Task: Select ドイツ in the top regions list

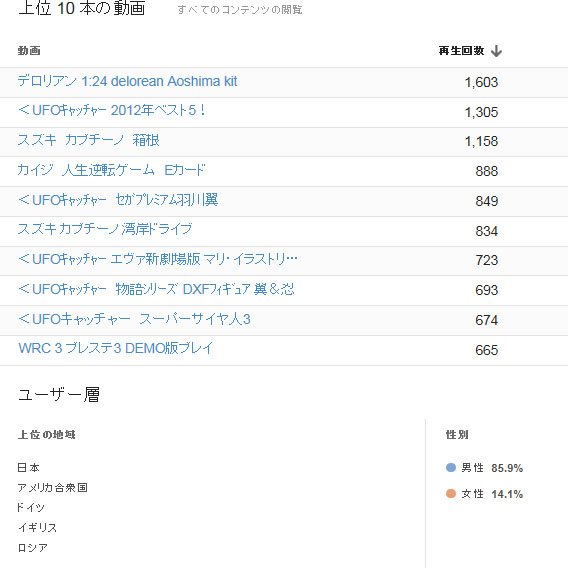Action: 31,508
